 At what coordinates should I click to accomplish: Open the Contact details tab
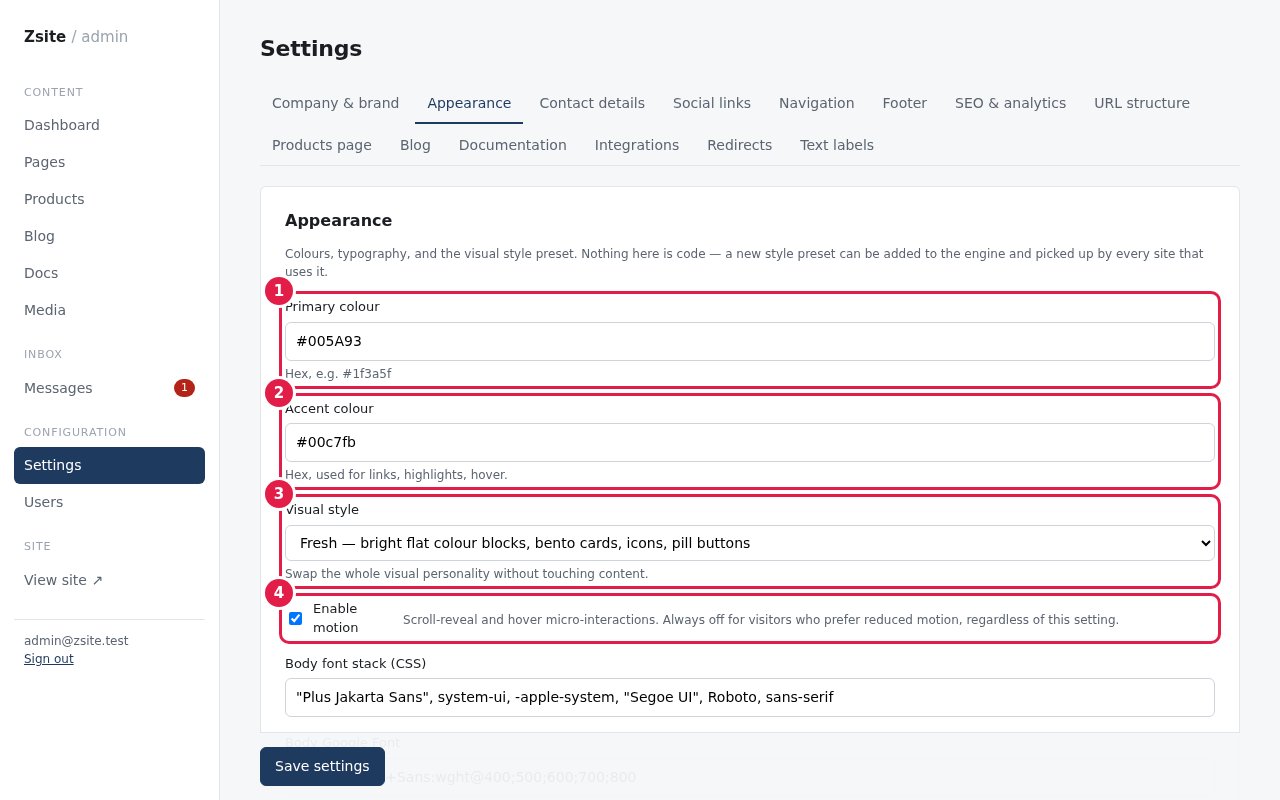tap(592, 103)
